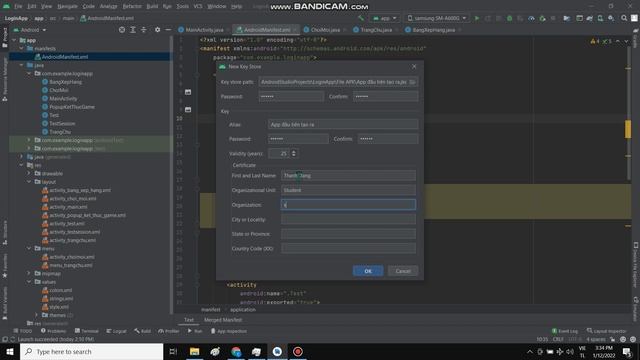The image size is (640, 360).
Task: Click the key Alias field
Action: 343,124
